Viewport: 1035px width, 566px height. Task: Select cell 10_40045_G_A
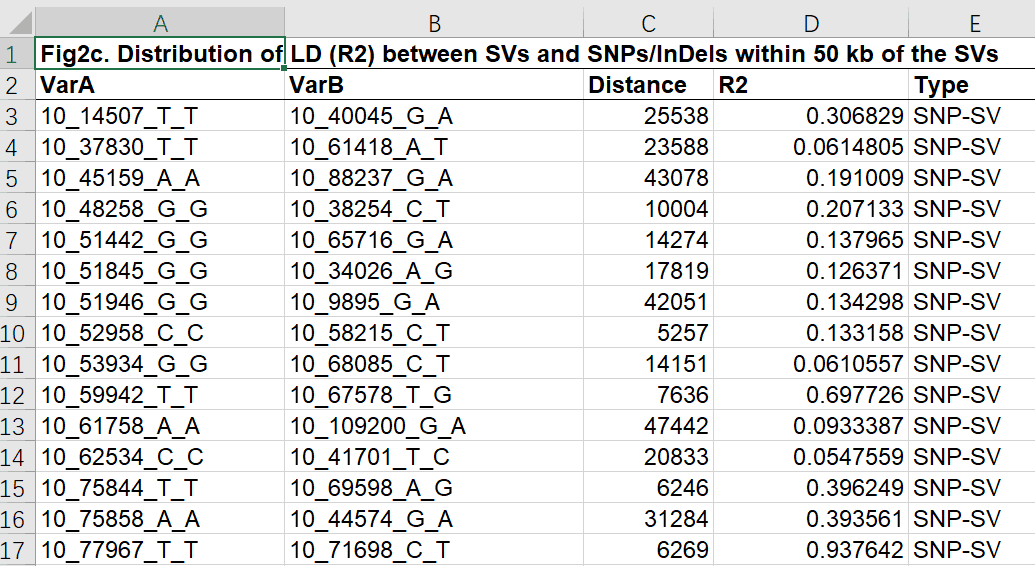(x=434, y=116)
